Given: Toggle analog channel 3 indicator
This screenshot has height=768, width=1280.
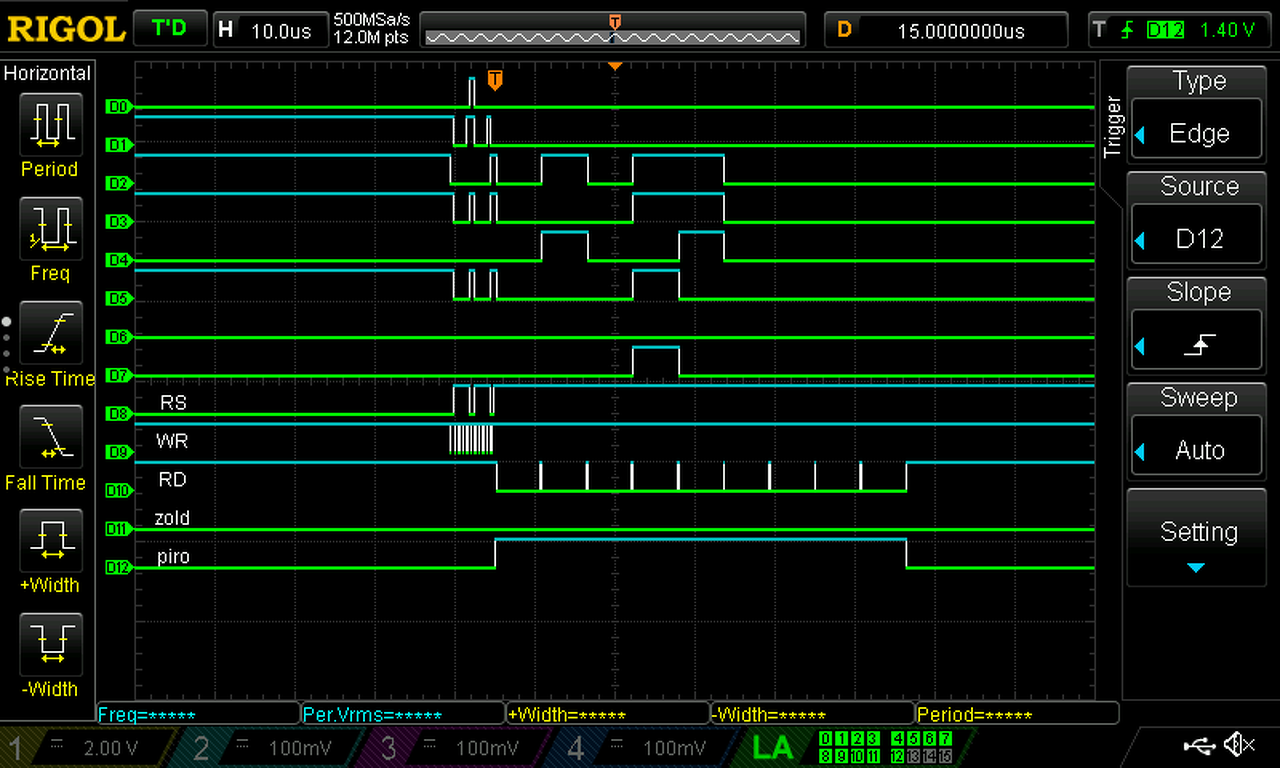Looking at the screenshot, I should click(459, 747).
